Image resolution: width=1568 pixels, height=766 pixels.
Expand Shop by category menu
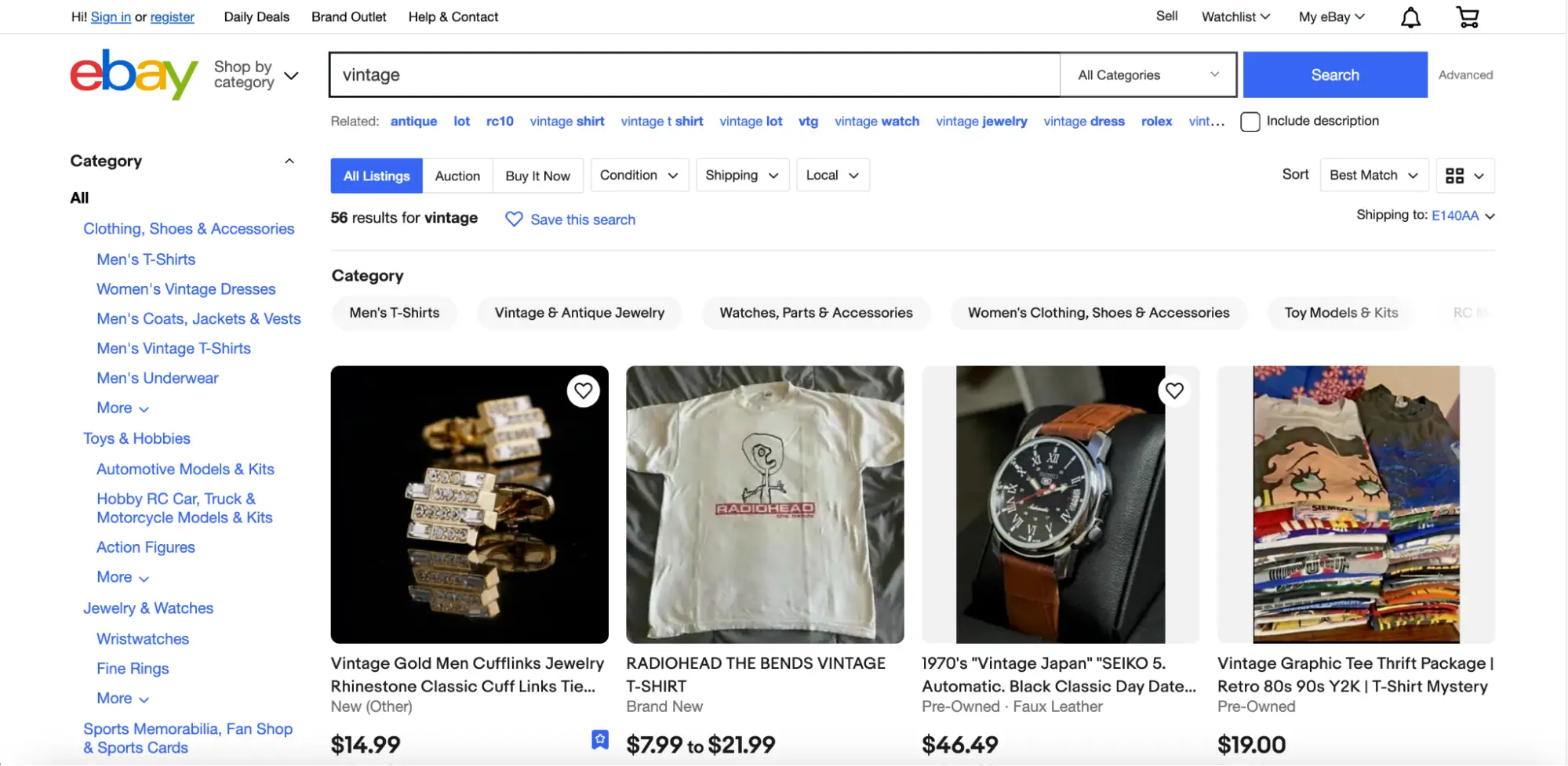256,74
